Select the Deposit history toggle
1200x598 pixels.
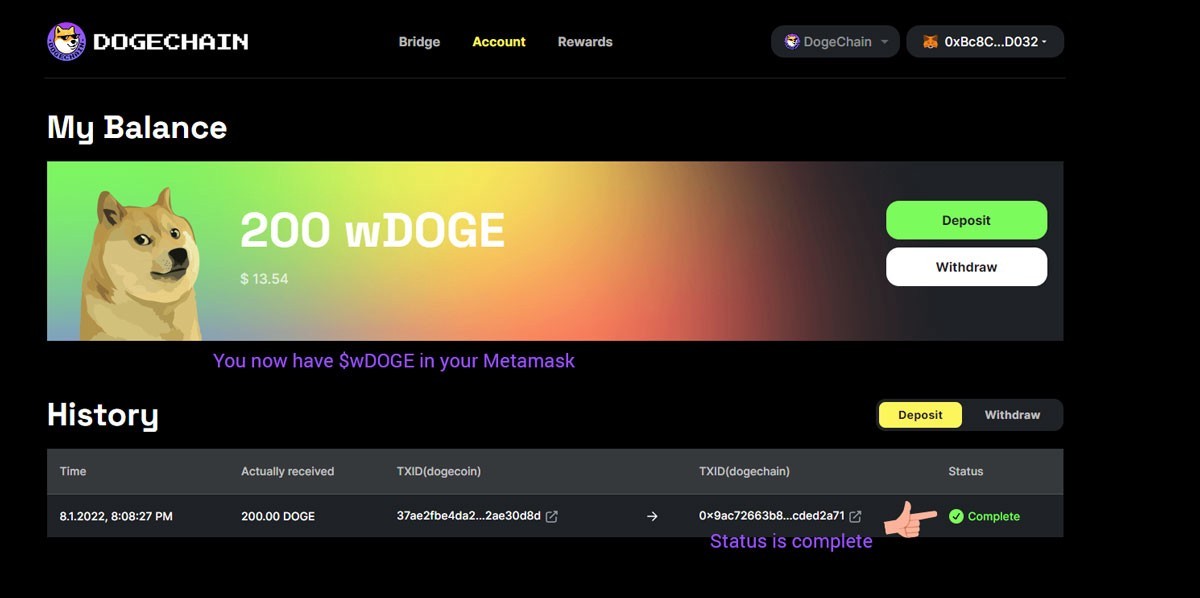(x=920, y=415)
